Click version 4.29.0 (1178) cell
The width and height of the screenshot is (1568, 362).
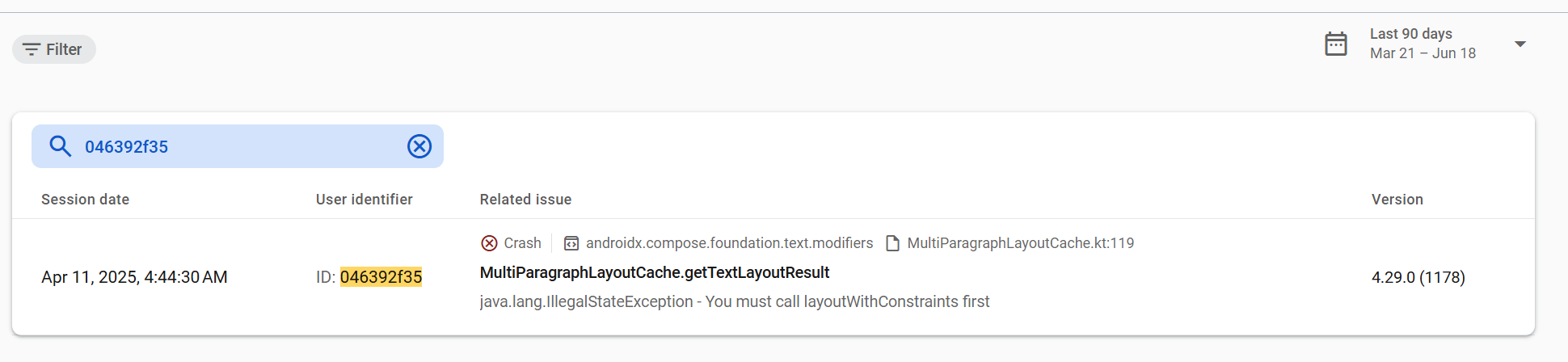(1418, 277)
